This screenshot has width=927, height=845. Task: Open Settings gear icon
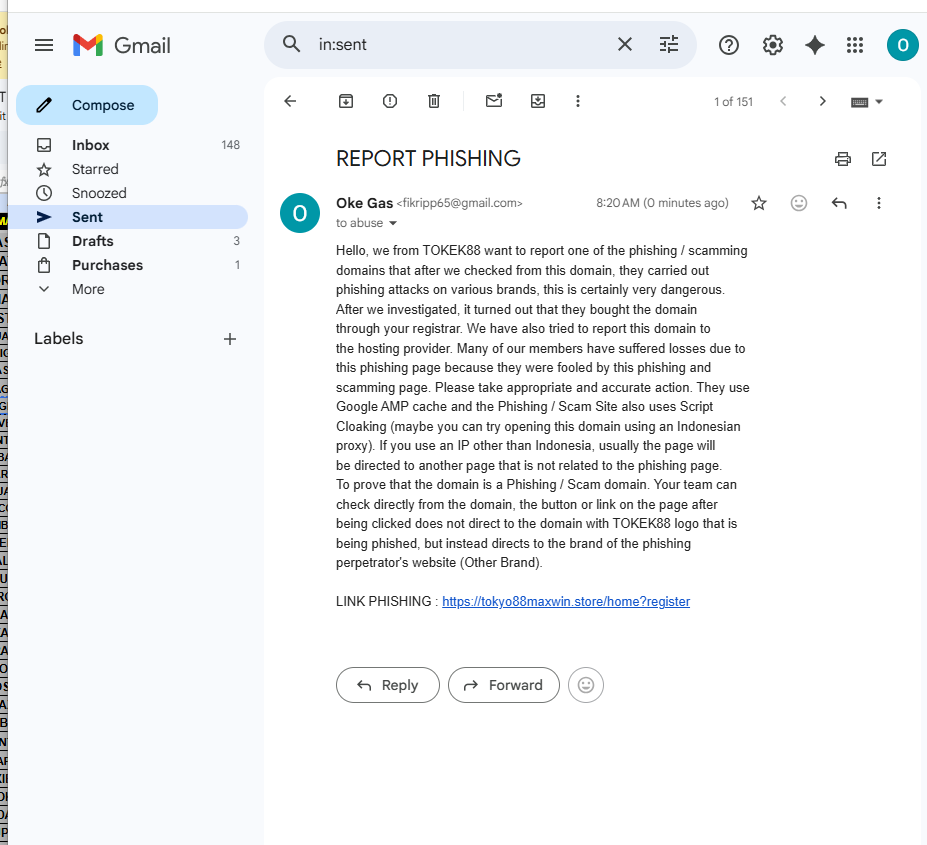(x=772, y=45)
